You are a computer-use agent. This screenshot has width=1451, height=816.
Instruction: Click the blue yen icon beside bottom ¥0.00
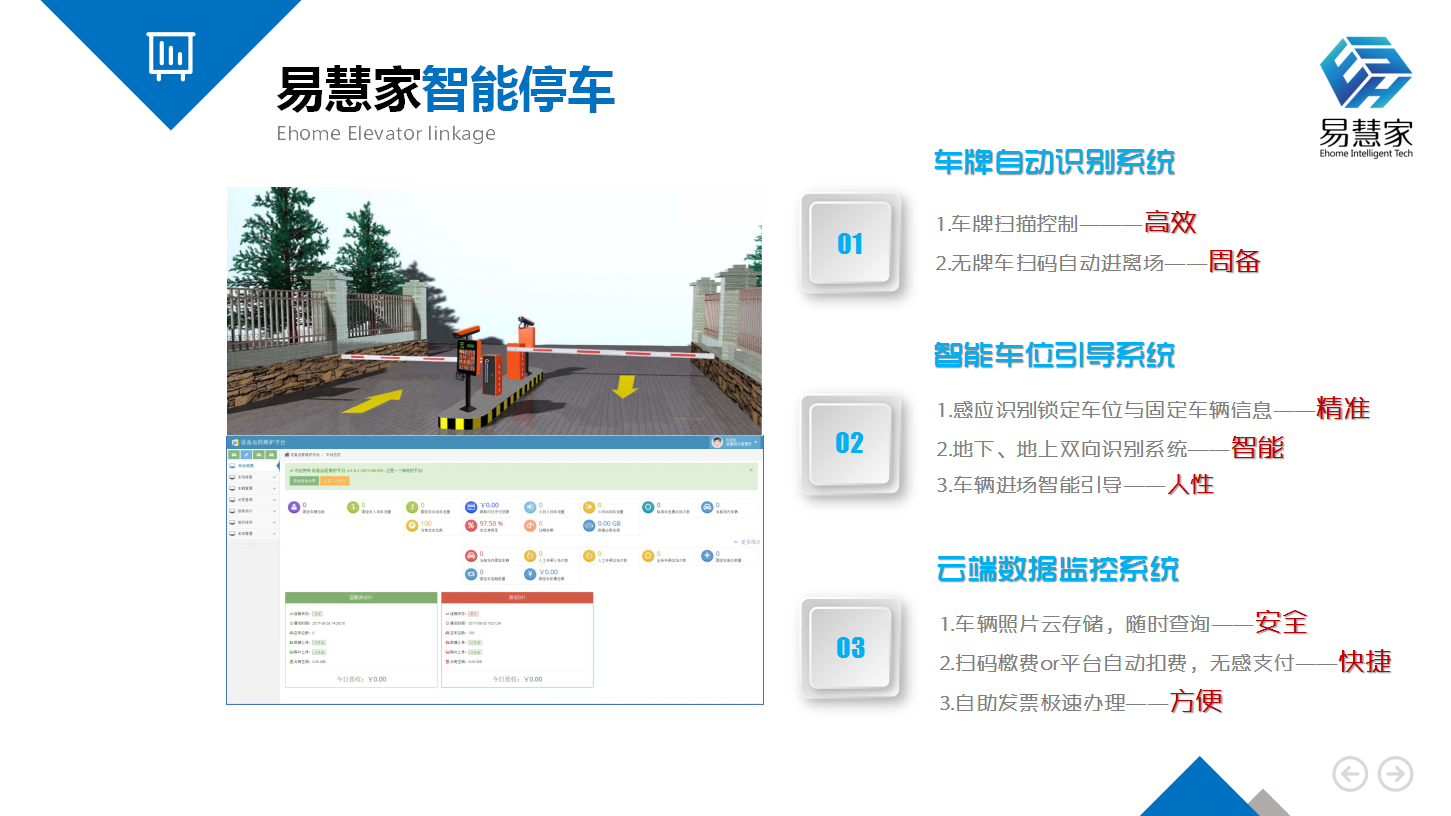tap(530, 574)
